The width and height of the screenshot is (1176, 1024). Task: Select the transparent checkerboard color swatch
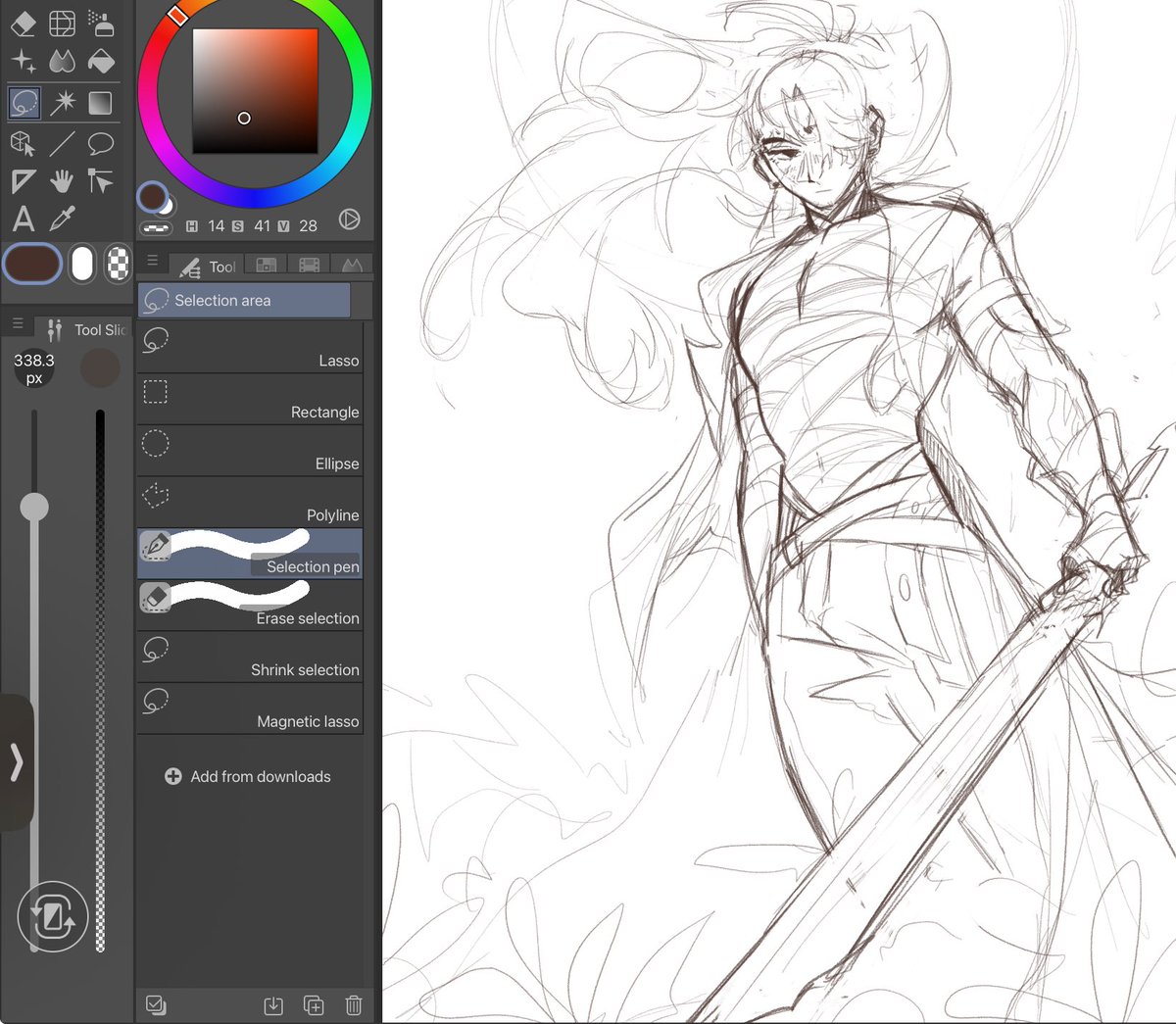(118, 264)
